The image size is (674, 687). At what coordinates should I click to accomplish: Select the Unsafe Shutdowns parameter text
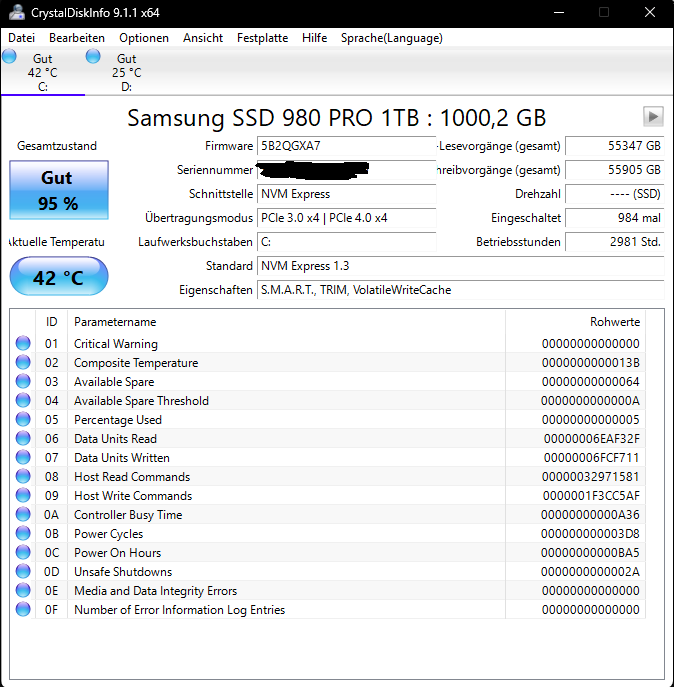pyautogui.click(x=123, y=572)
